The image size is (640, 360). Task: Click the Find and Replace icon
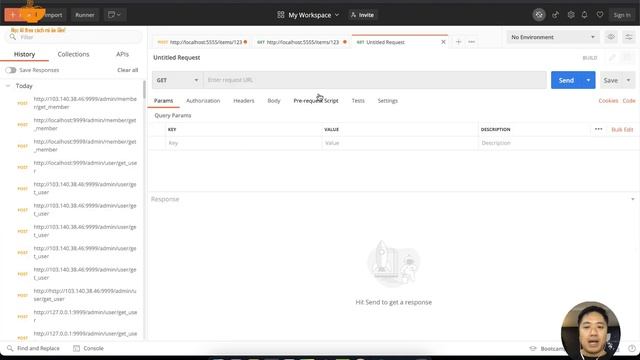(x=10, y=348)
